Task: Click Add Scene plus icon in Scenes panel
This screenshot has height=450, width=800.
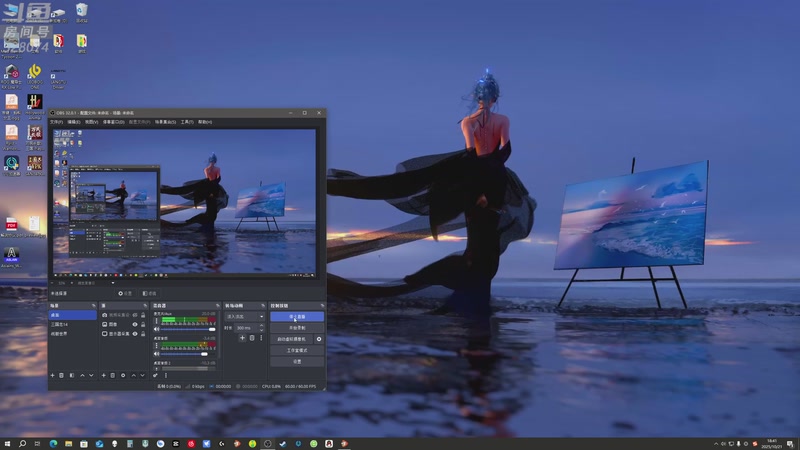Action: (53, 376)
